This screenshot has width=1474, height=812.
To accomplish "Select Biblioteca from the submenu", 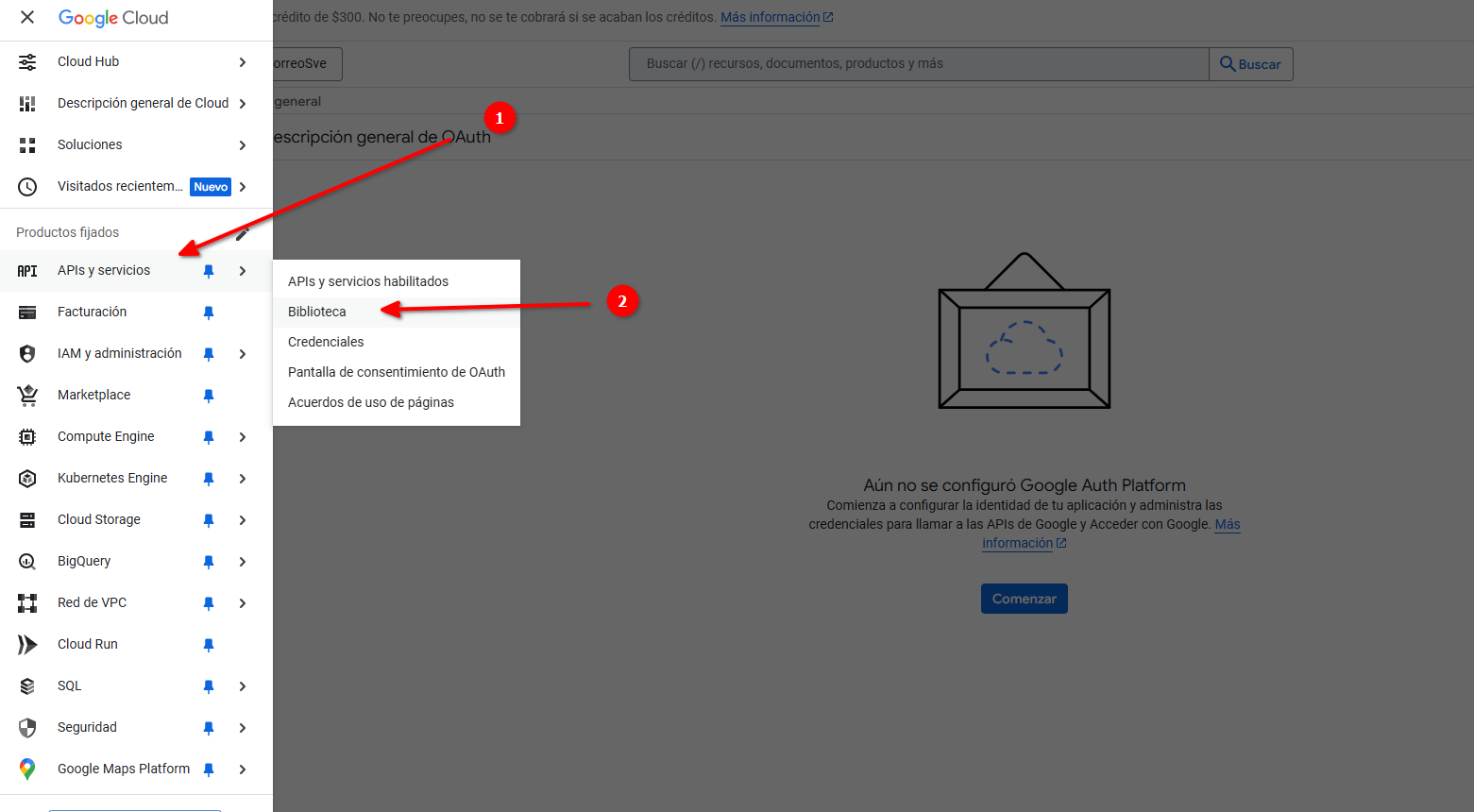I will click(x=317, y=312).
